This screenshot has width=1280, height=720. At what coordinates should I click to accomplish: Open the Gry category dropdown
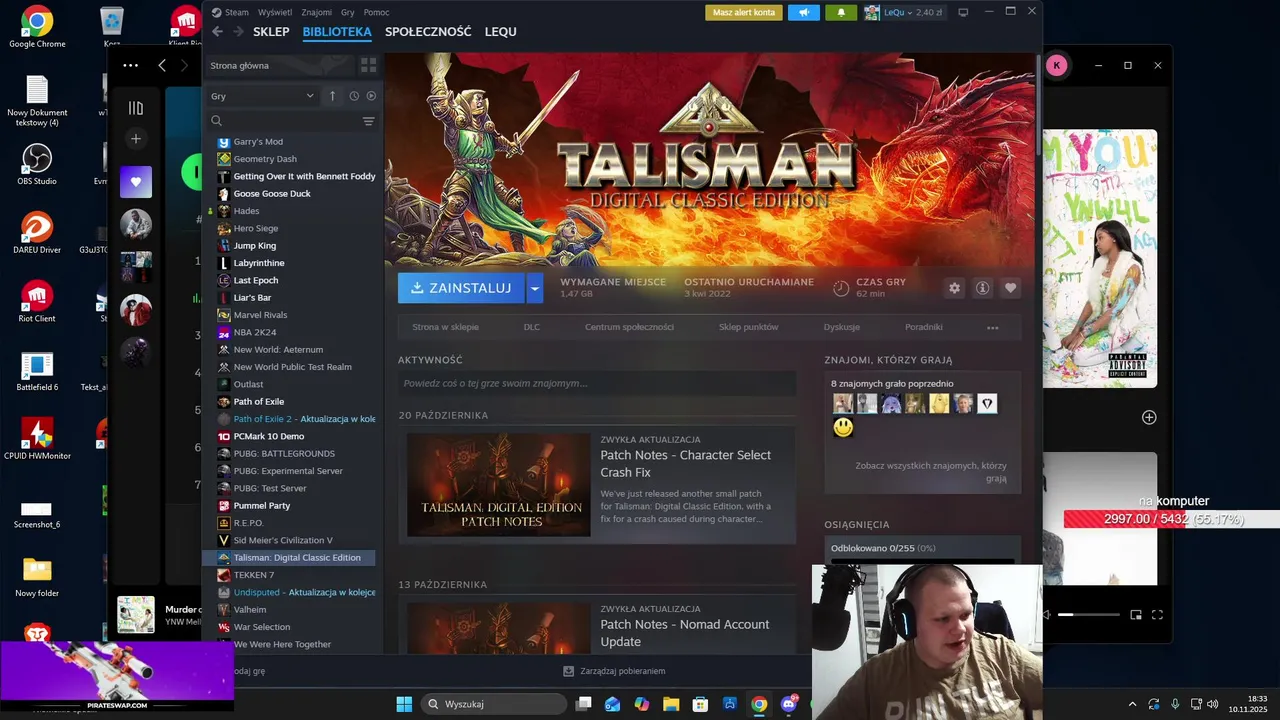pos(262,96)
